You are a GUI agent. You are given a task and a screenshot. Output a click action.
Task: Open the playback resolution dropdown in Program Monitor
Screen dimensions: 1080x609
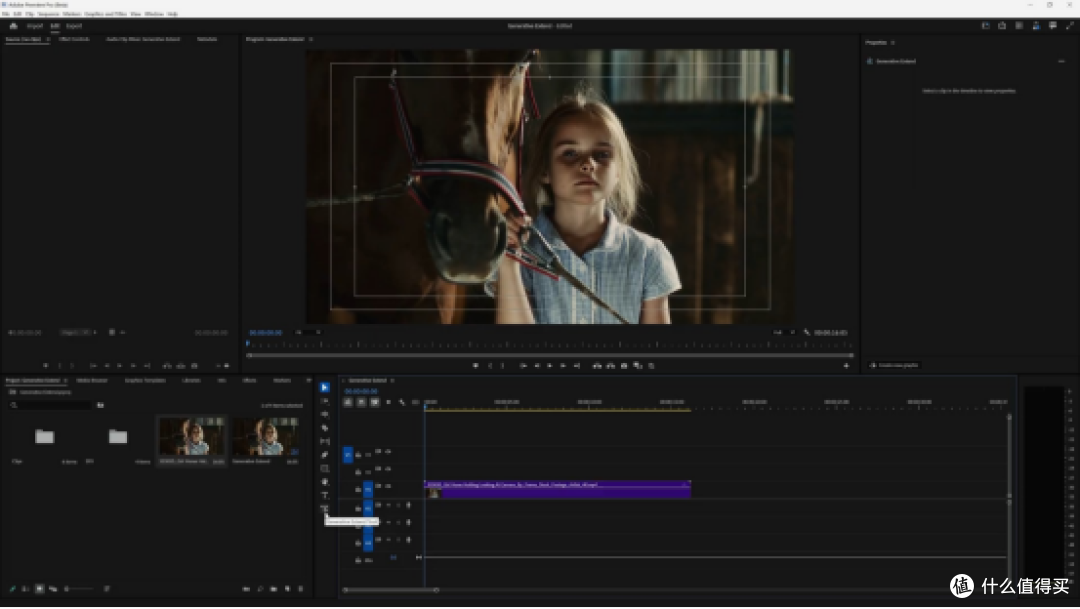pyautogui.click(x=783, y=332)
